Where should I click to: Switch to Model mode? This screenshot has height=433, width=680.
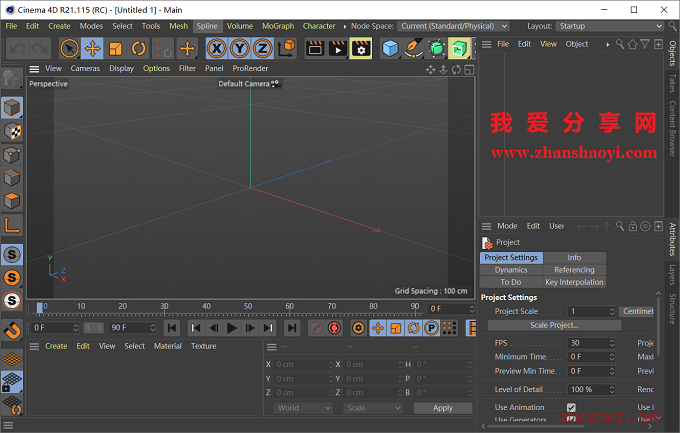click(x=12, y=108)
